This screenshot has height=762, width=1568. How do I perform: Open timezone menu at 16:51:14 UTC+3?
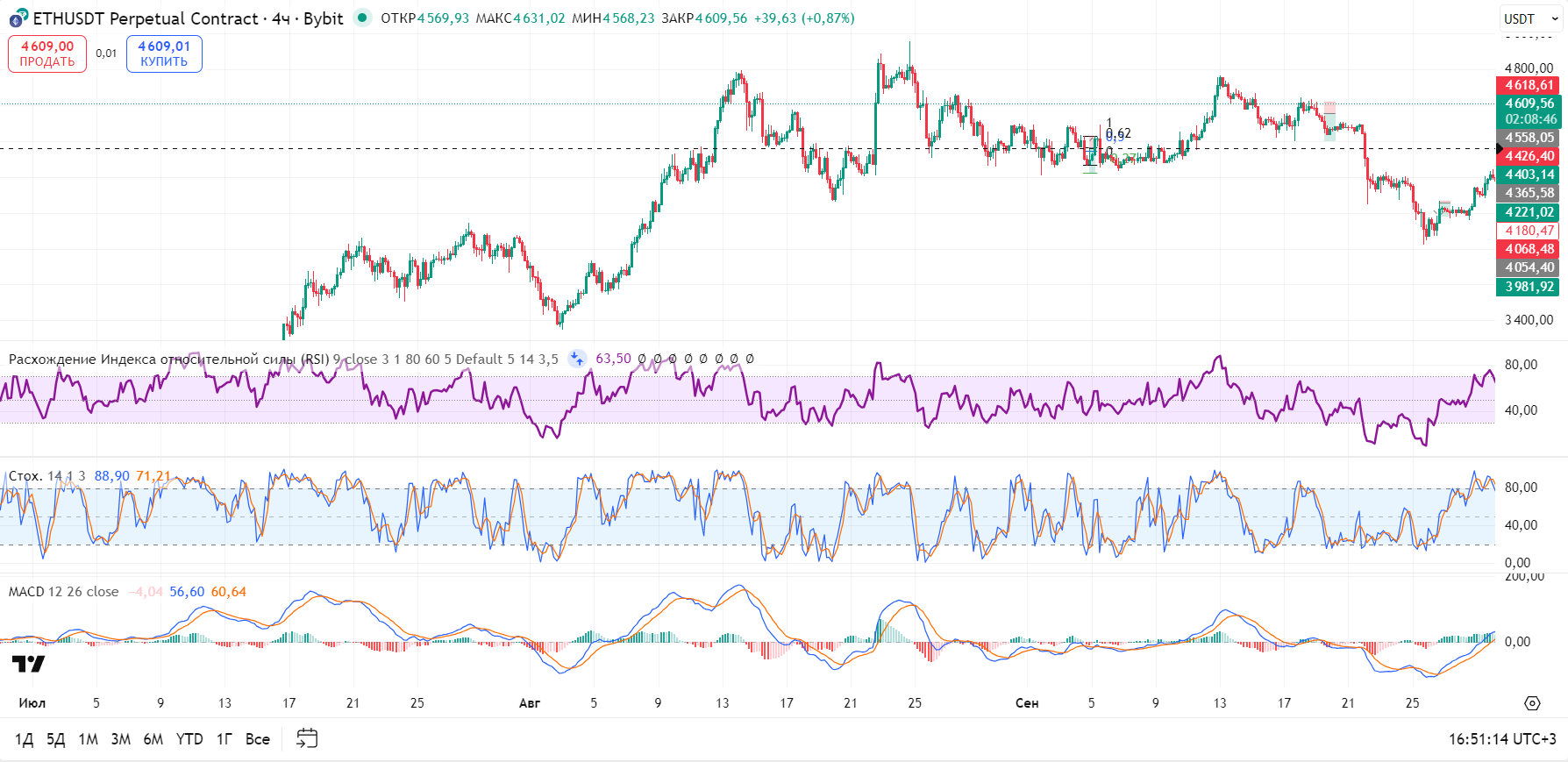click(x=1501, y=739)
